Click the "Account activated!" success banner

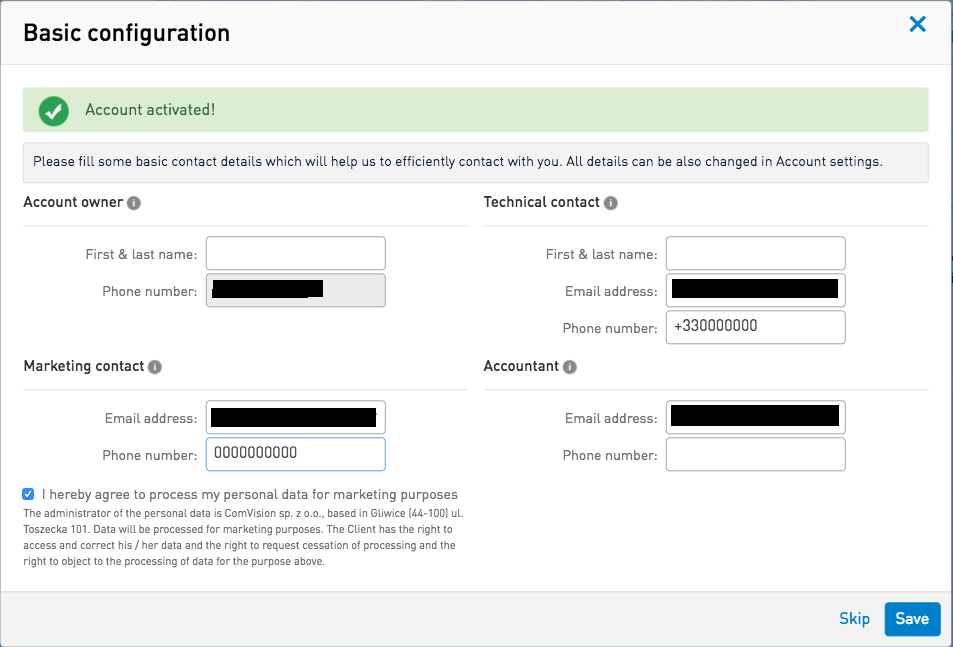pos(475,110)
